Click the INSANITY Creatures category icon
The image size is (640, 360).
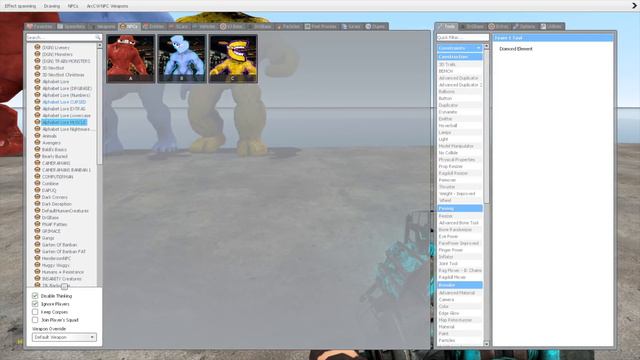tap(37, 279)
